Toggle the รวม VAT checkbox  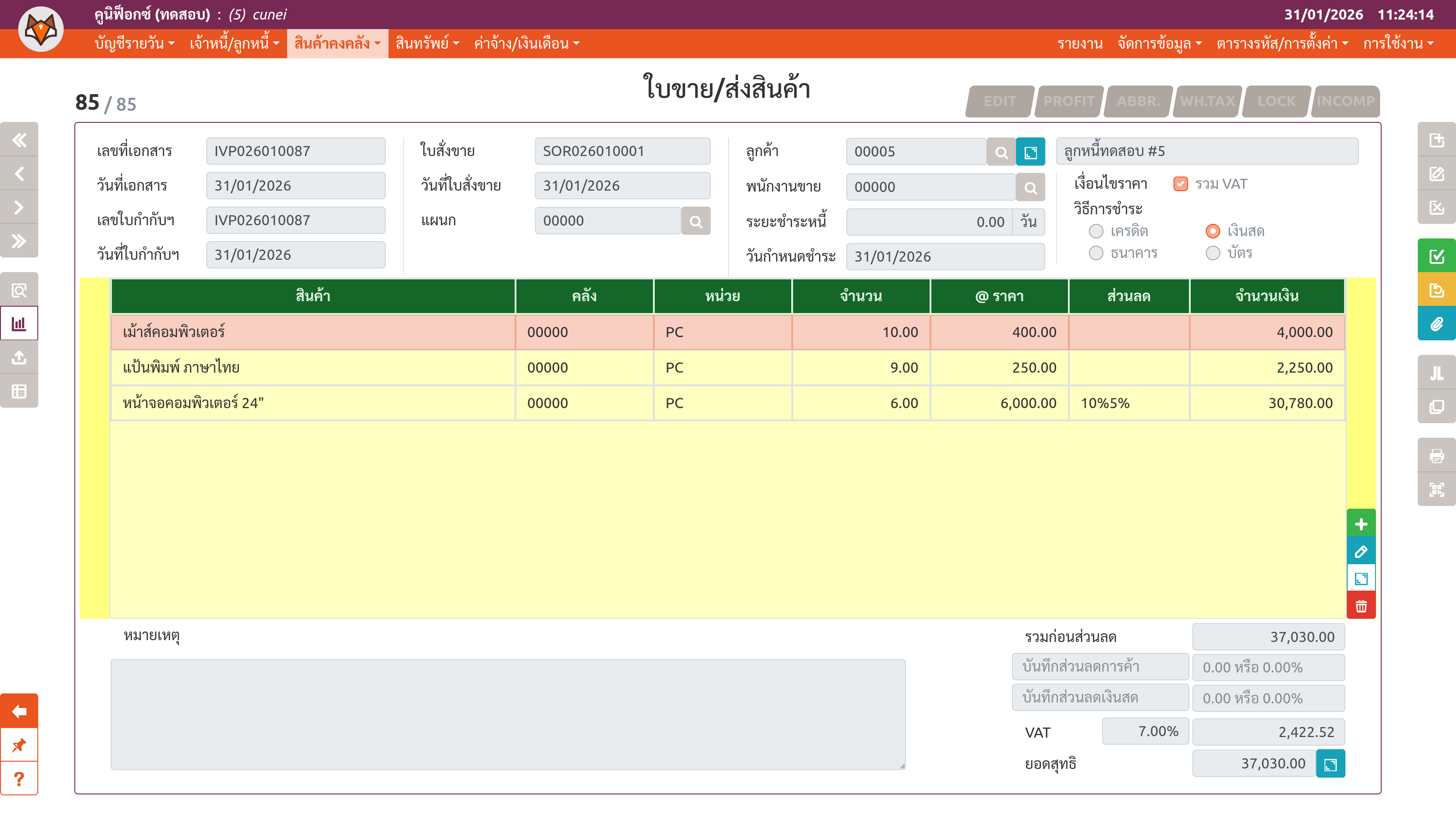pyautogui.click(x=1180, y=184)
